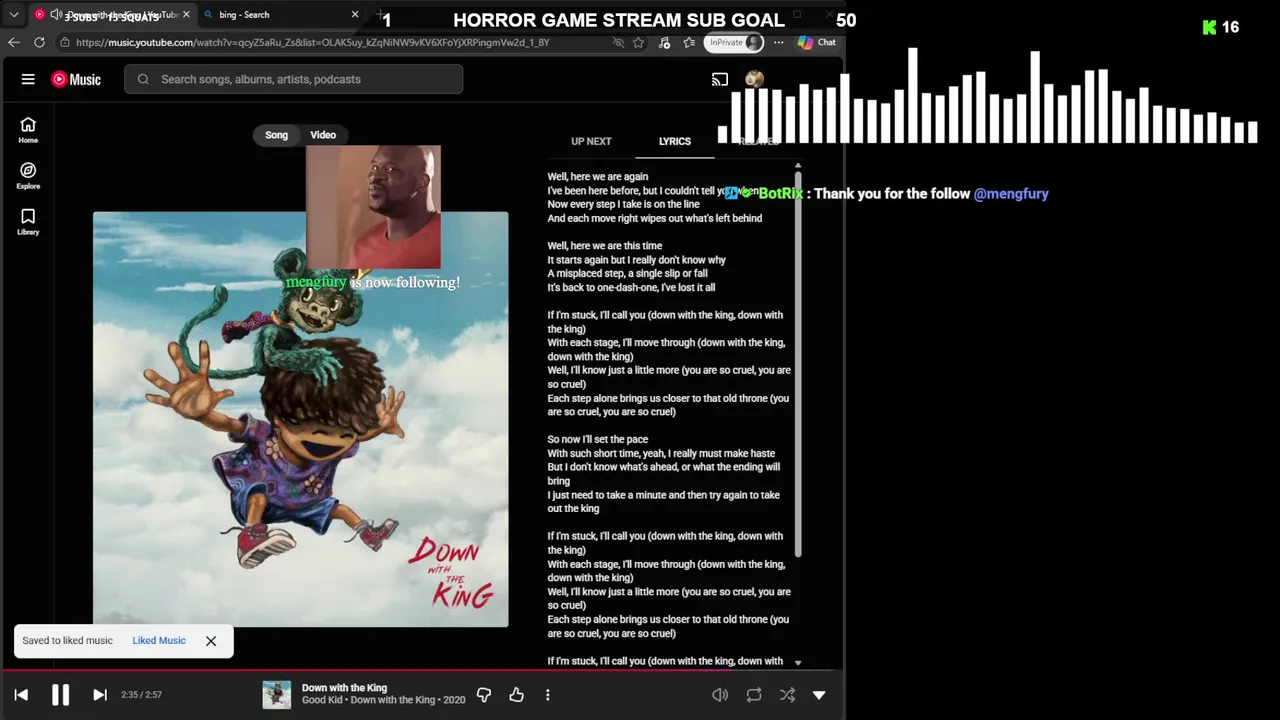Skip to previous track
This screenshot has width=1280, height=720.
pos(21,695)
